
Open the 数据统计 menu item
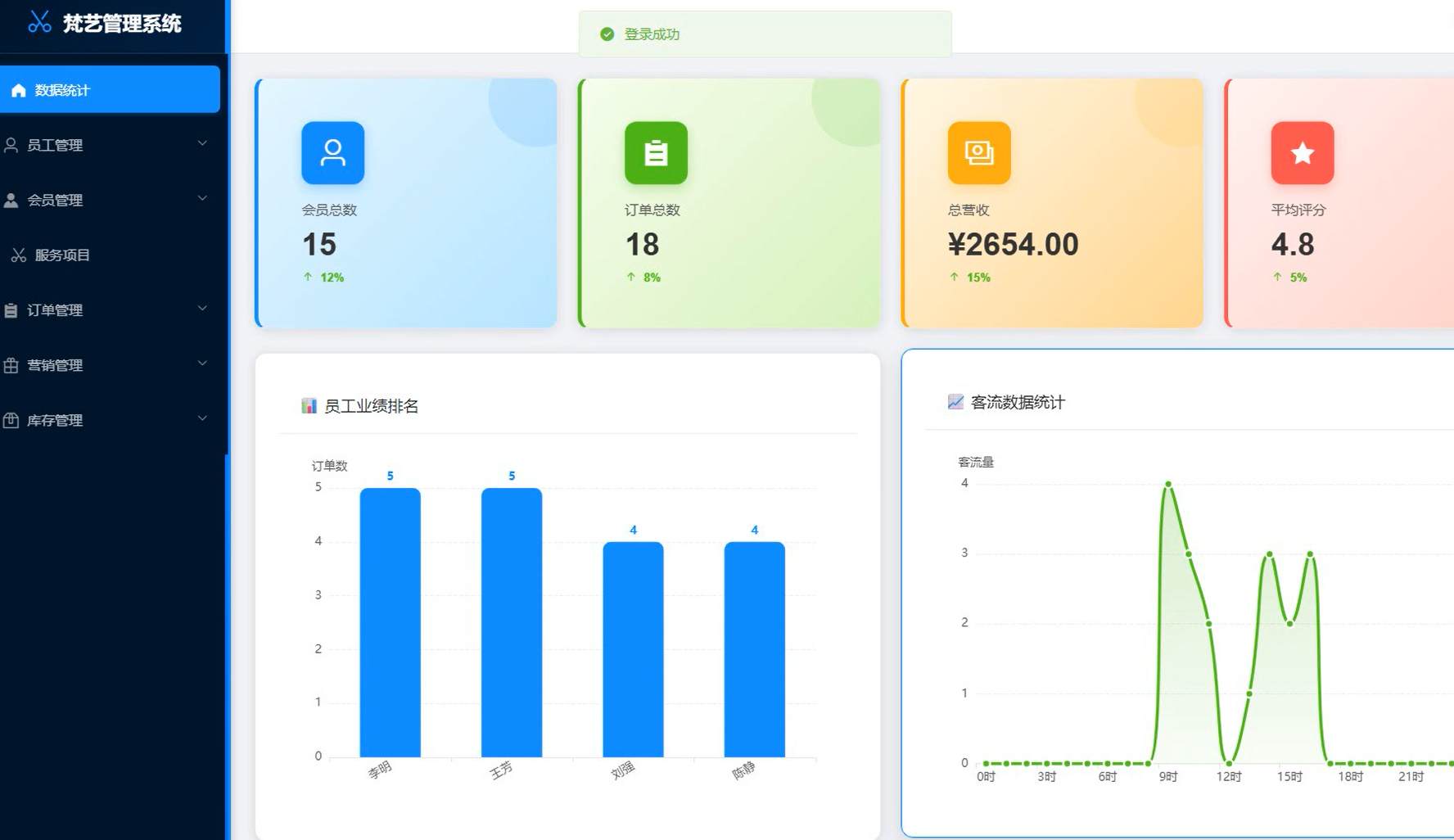point(110,89)
